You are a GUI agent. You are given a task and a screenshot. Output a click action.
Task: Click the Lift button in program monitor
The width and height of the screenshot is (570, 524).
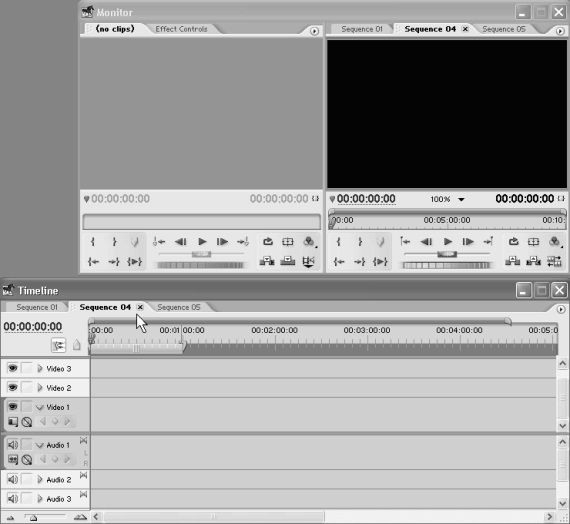point(513,261)
